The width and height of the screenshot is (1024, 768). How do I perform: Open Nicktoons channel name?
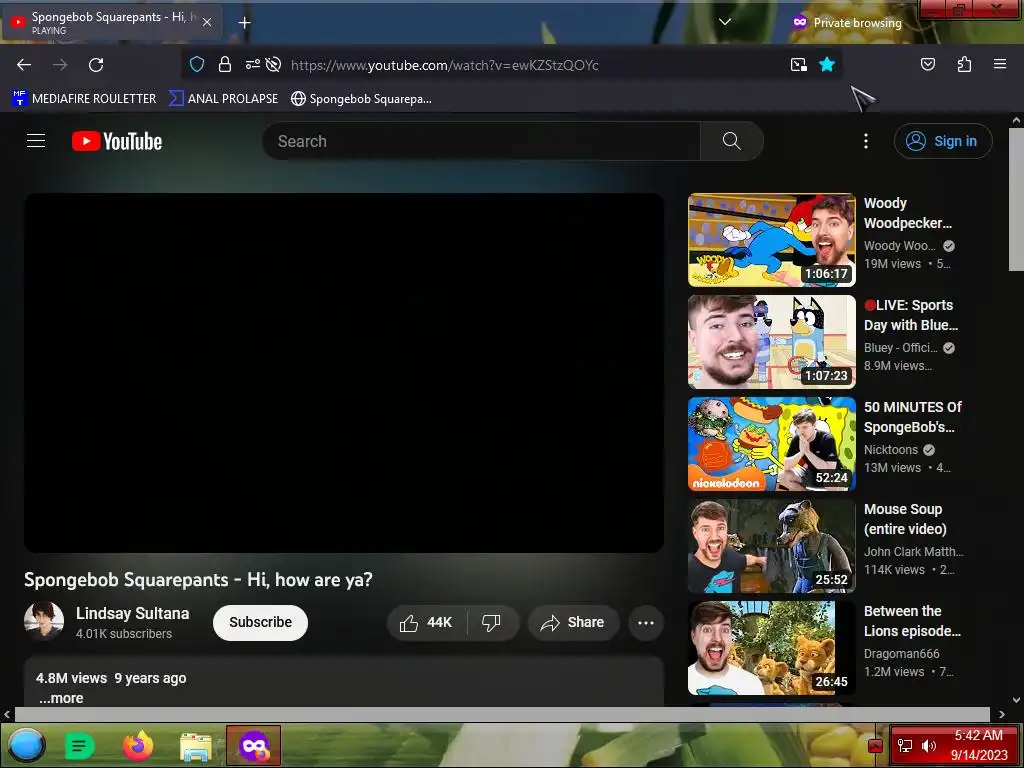[891, 450]
